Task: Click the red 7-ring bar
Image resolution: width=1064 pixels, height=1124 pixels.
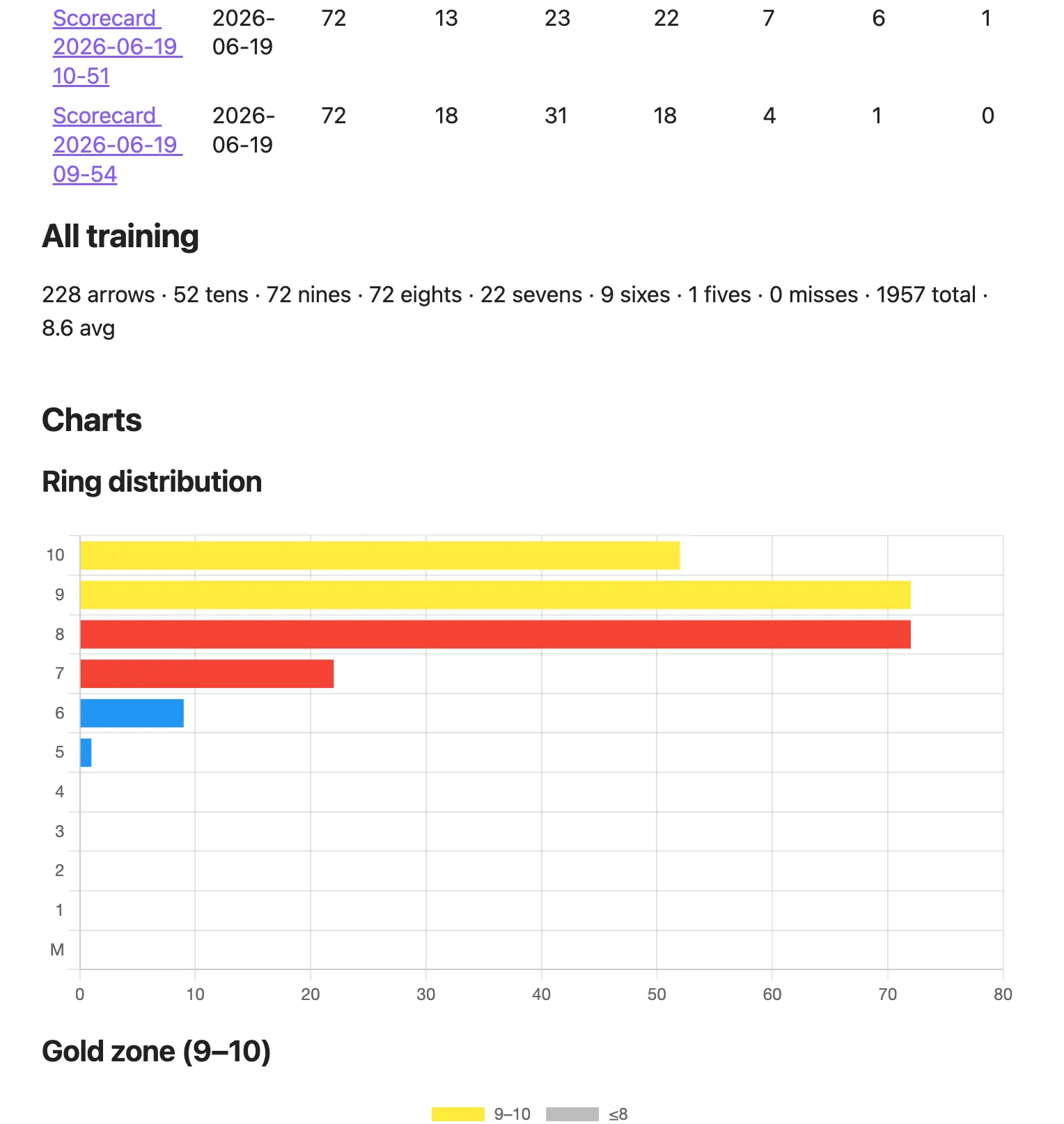Action: point(207,673)
